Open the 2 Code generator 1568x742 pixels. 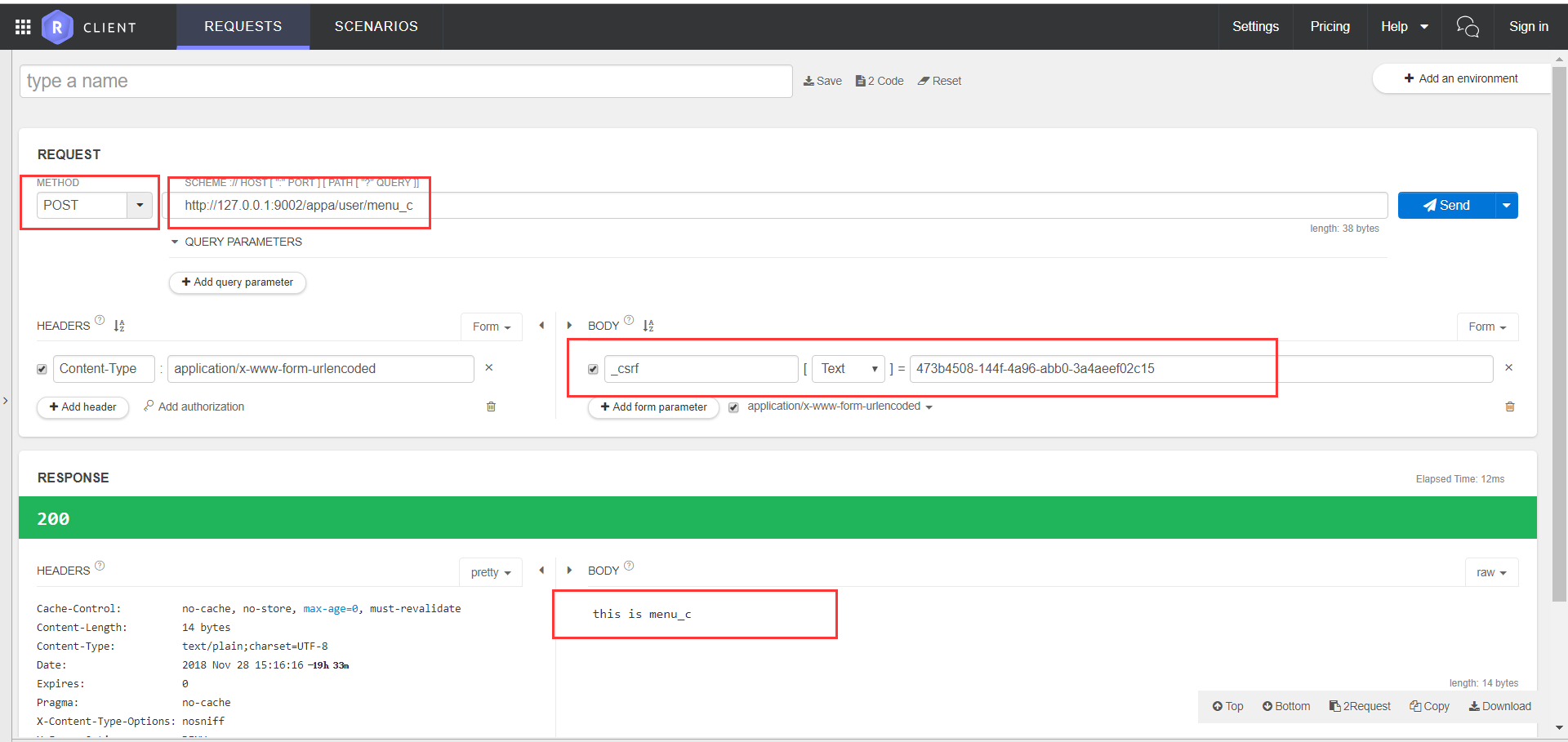879,81
